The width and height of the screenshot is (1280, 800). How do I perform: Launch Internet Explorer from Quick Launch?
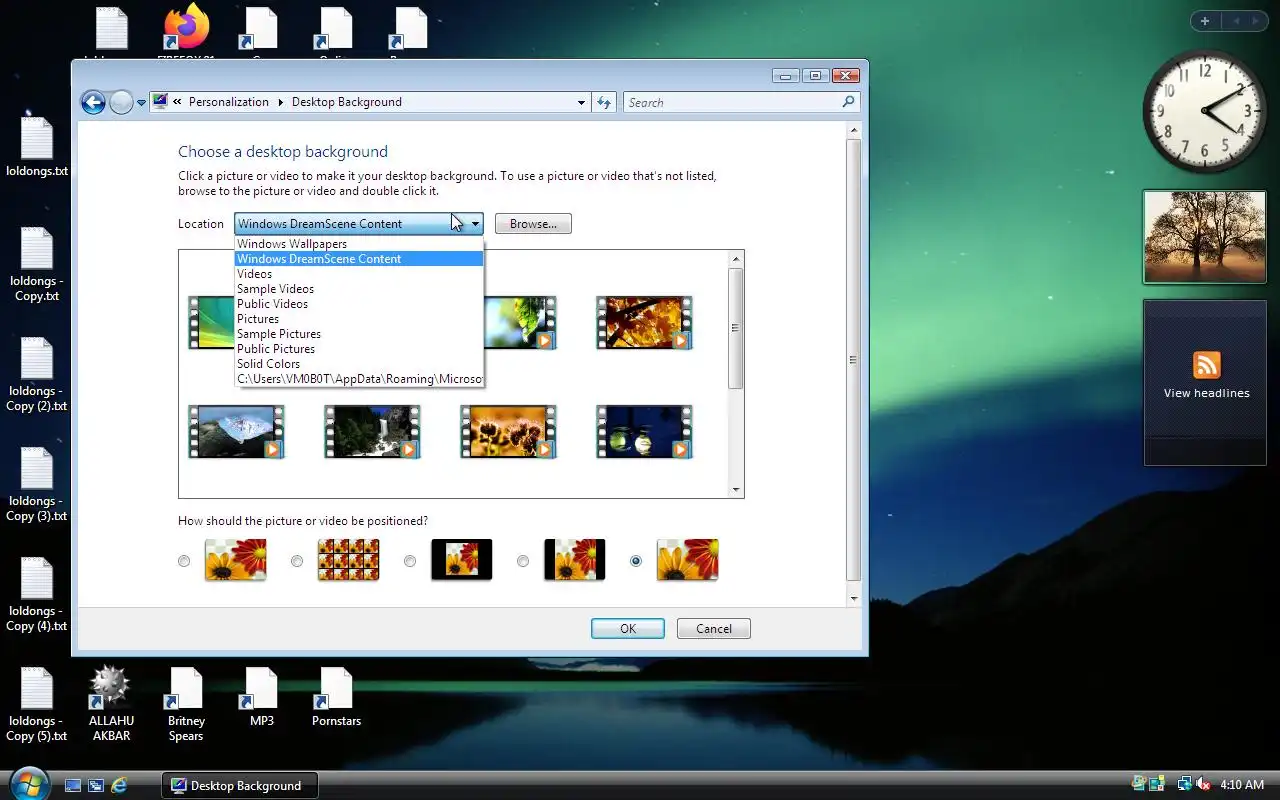119,786
